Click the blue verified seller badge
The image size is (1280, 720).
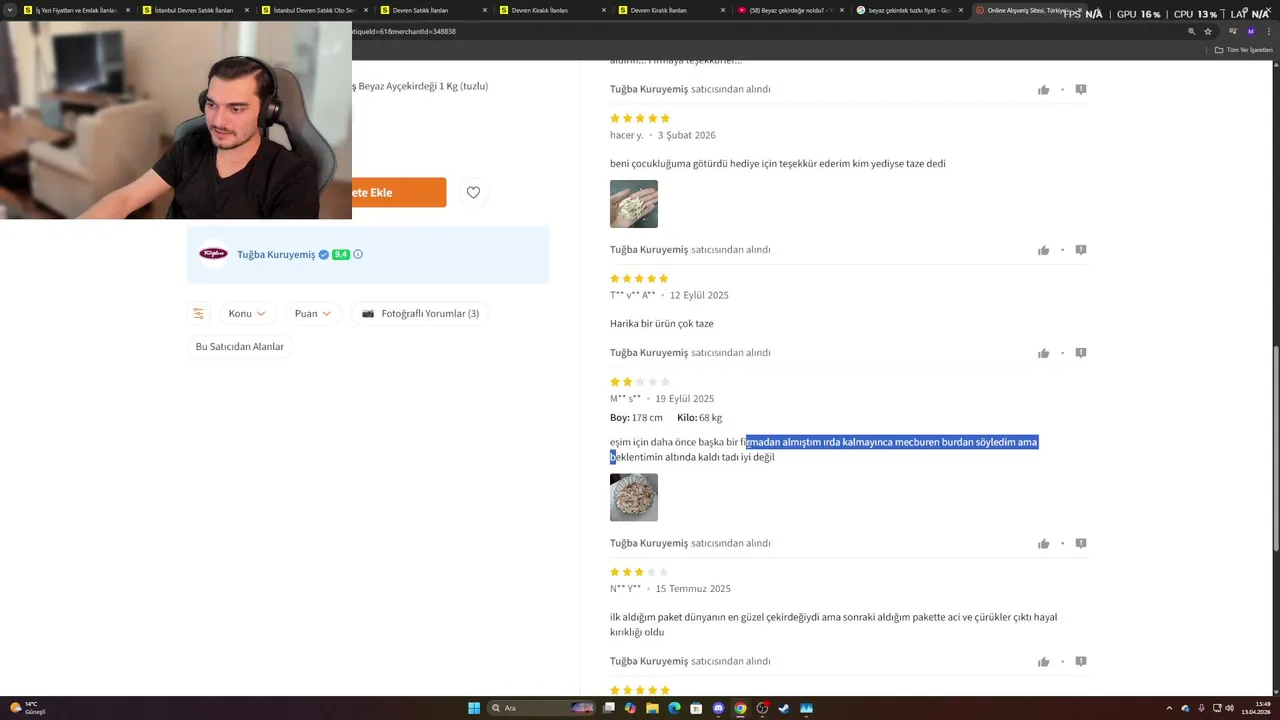click(x=323, y=254)
